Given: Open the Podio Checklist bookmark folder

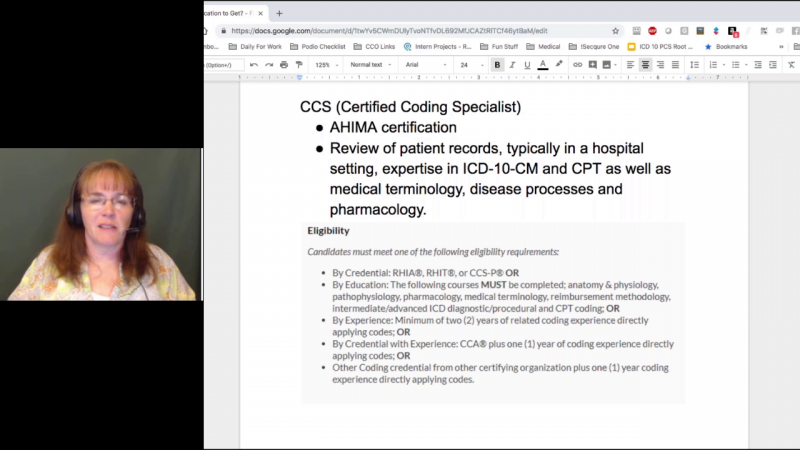Looking at the screenshot, I should pos(318,46).
